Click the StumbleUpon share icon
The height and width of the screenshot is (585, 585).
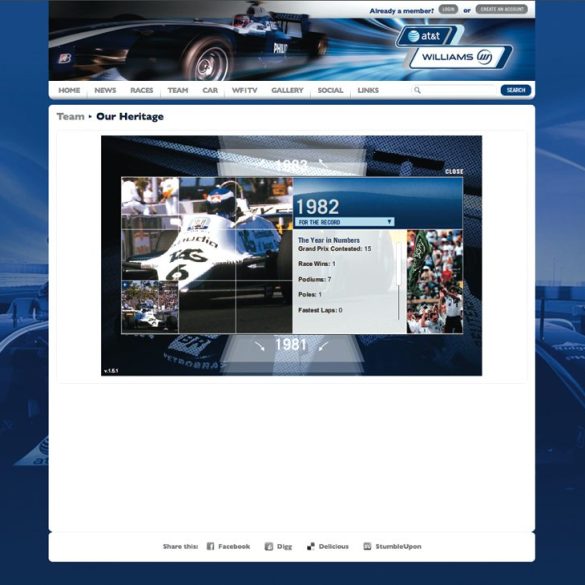tap(367, 546)
